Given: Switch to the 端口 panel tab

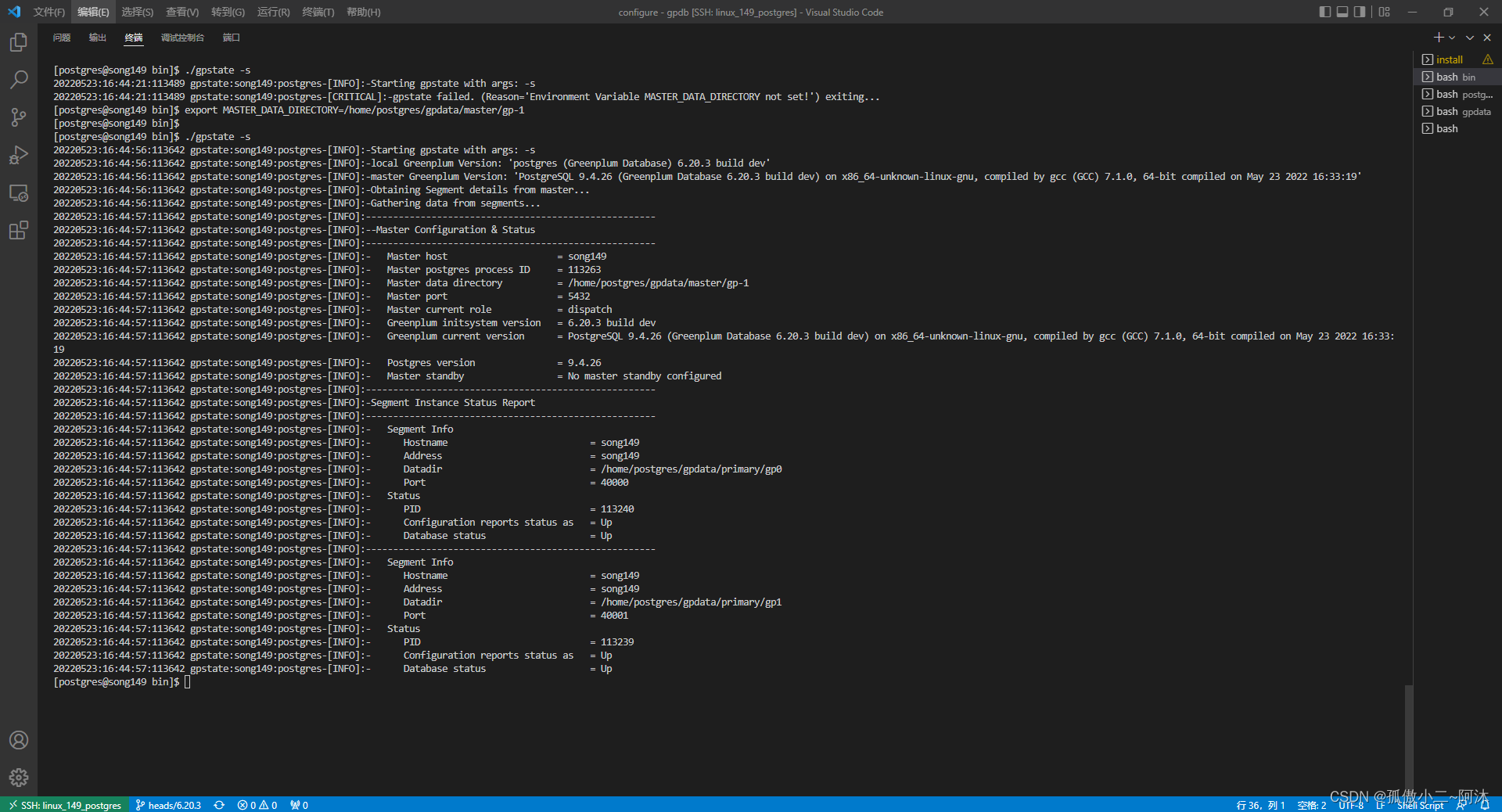Looking at the screenshot, I should point(232,38).
